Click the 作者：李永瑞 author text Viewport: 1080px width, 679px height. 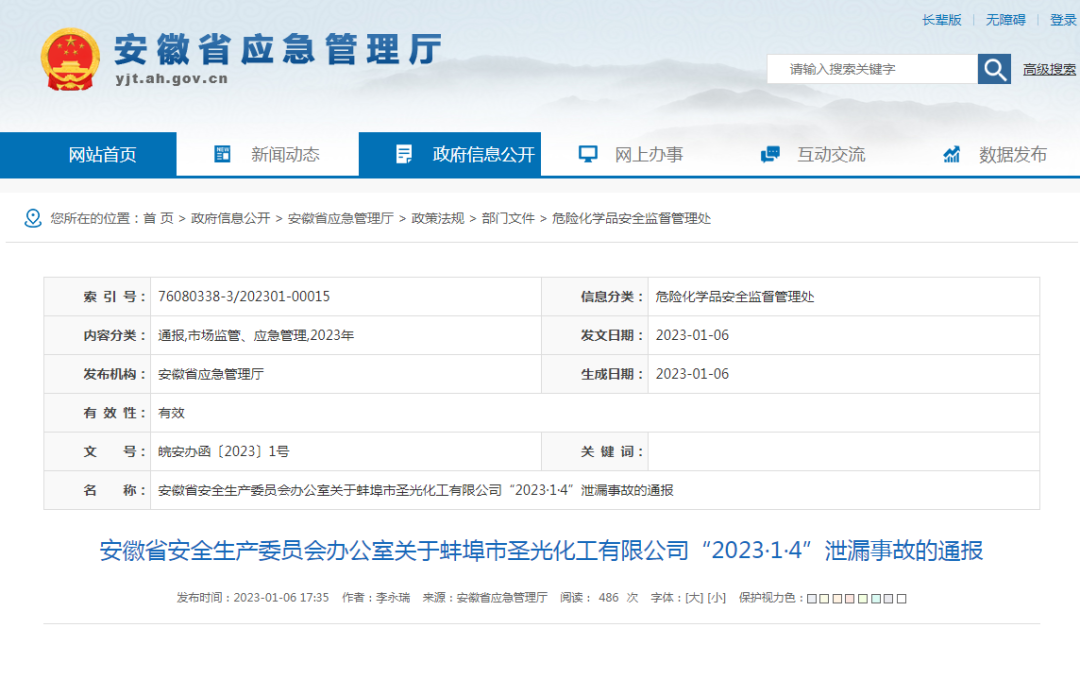pos(376,598)
